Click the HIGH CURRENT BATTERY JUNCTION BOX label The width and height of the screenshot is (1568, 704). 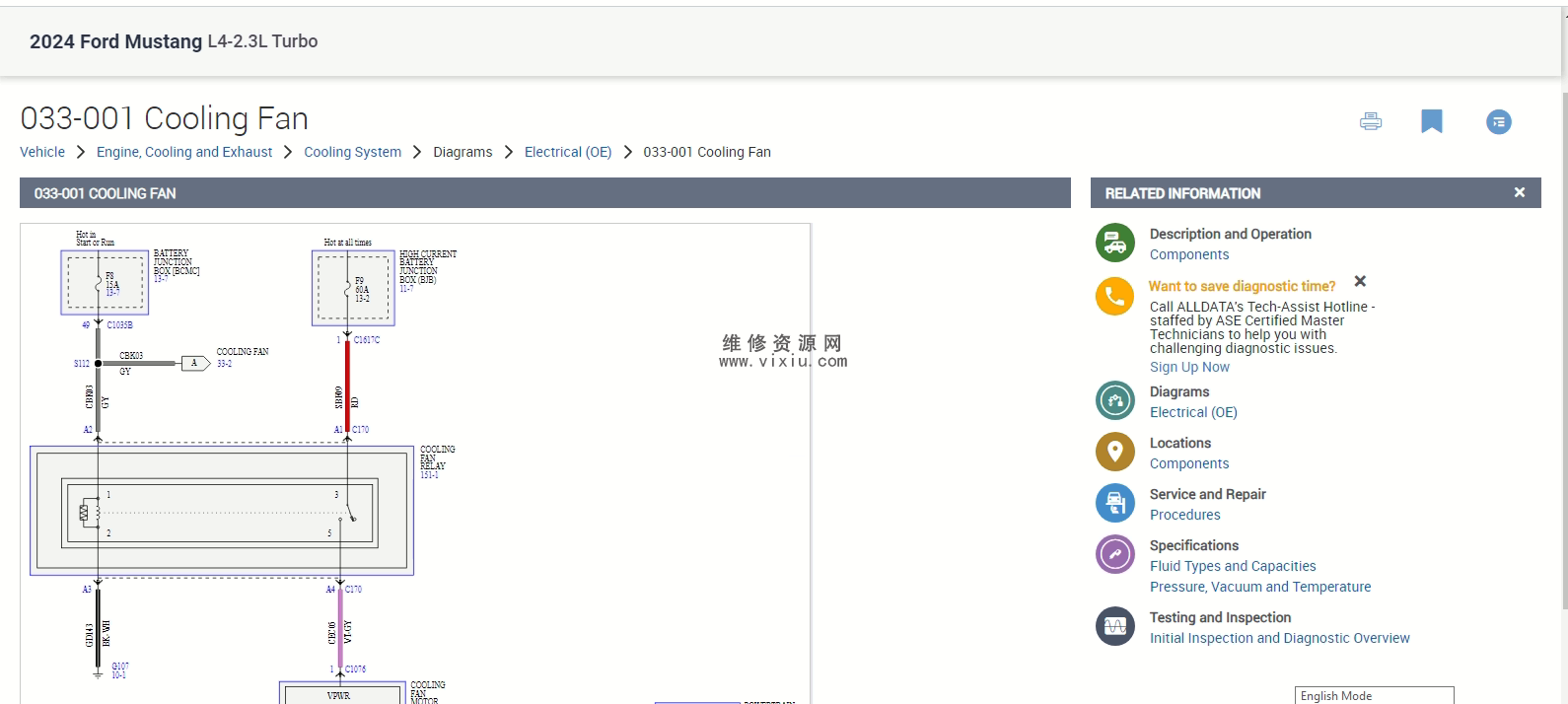(x=428, y=267)
